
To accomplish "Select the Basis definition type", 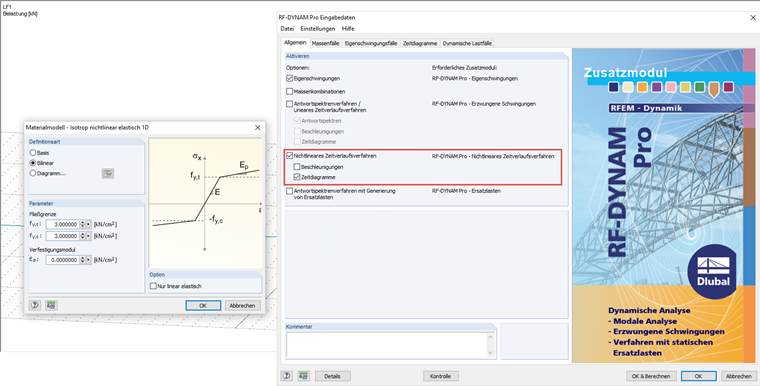I will tap(33, 153).
